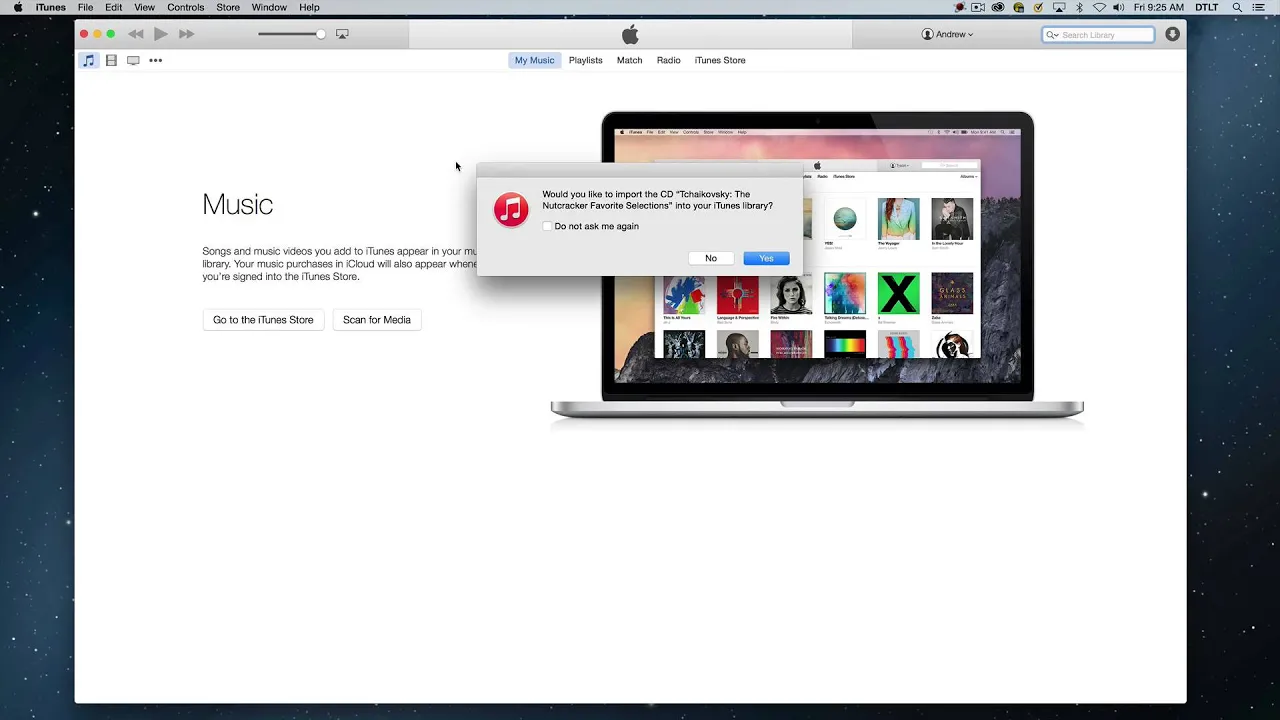
Task: Open the Downloads arrow icon
Action: [1172, 34]
